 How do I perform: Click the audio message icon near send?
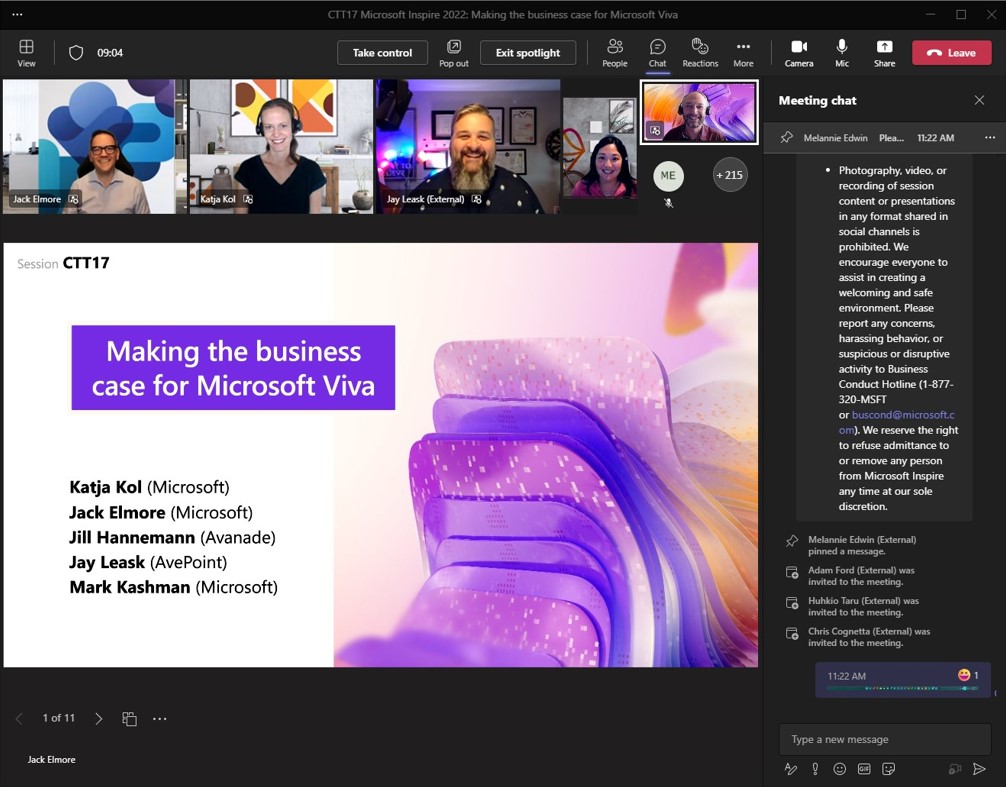[955, 768]
